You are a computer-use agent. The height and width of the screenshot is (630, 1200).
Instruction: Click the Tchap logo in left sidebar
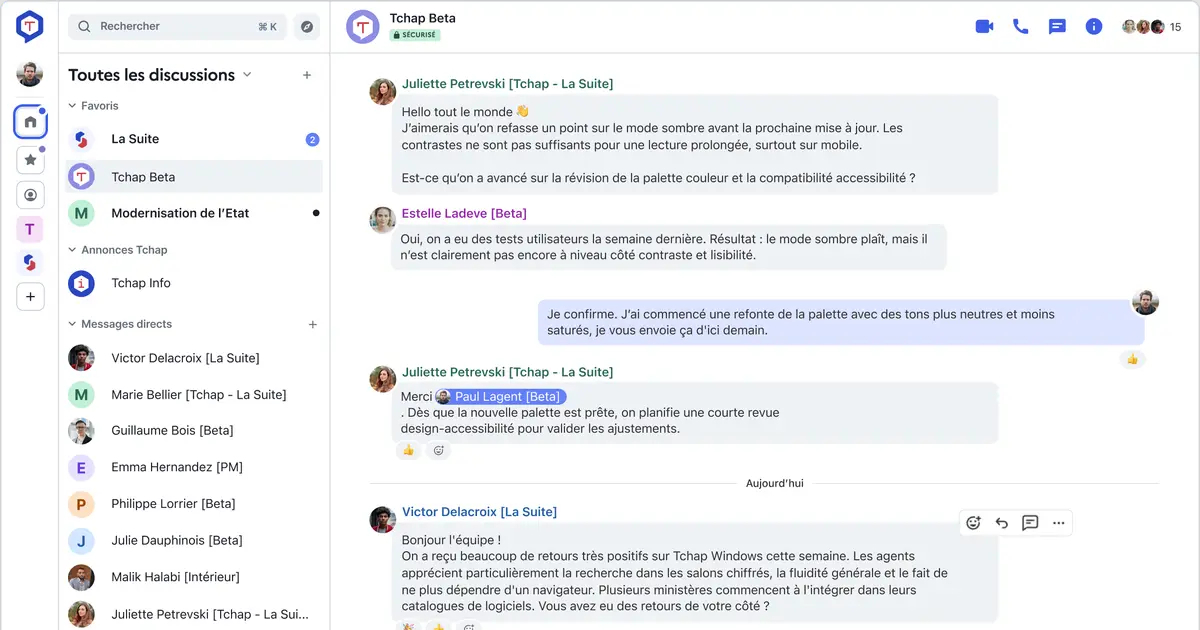(30, 27)
